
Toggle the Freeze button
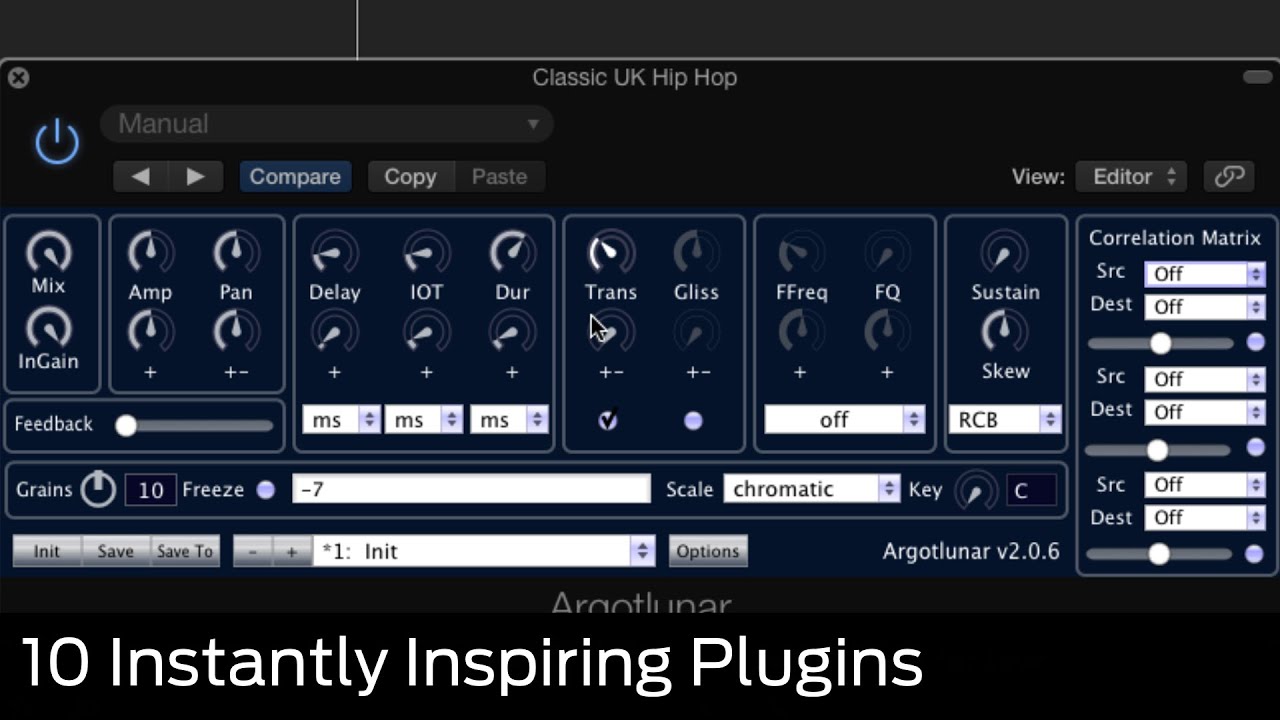click(266, 490)
